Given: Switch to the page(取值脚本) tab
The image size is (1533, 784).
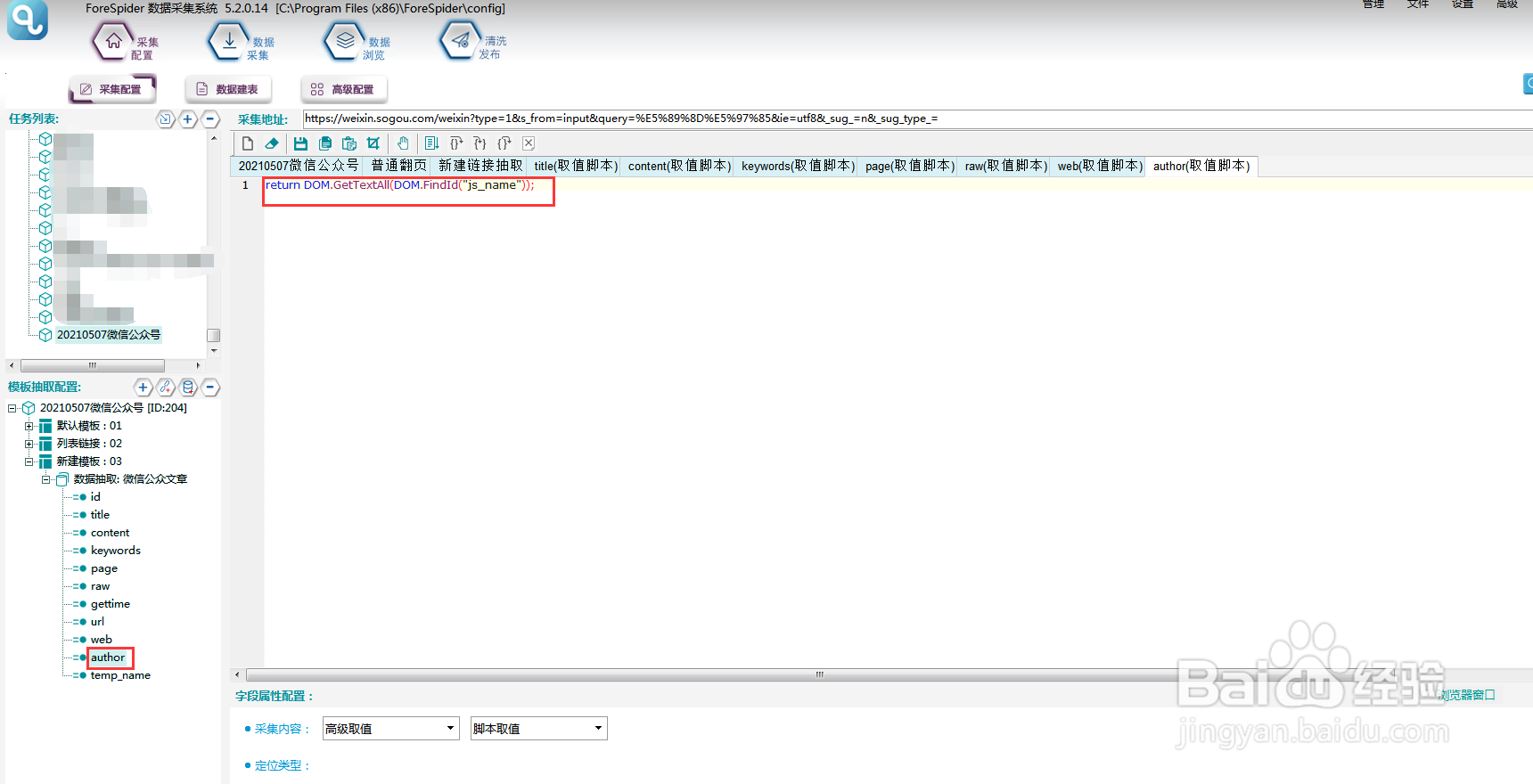Looking at the screenshot, I should pos(909,166).
